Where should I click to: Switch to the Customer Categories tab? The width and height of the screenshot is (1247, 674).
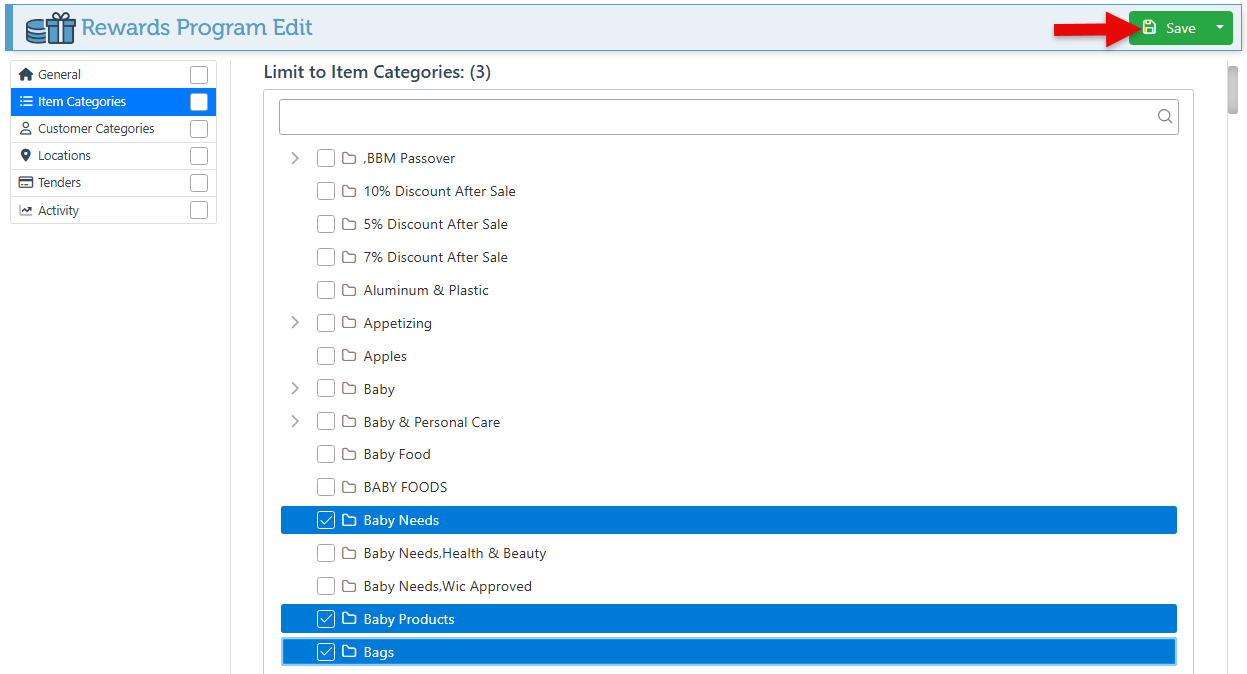(96, 128)
